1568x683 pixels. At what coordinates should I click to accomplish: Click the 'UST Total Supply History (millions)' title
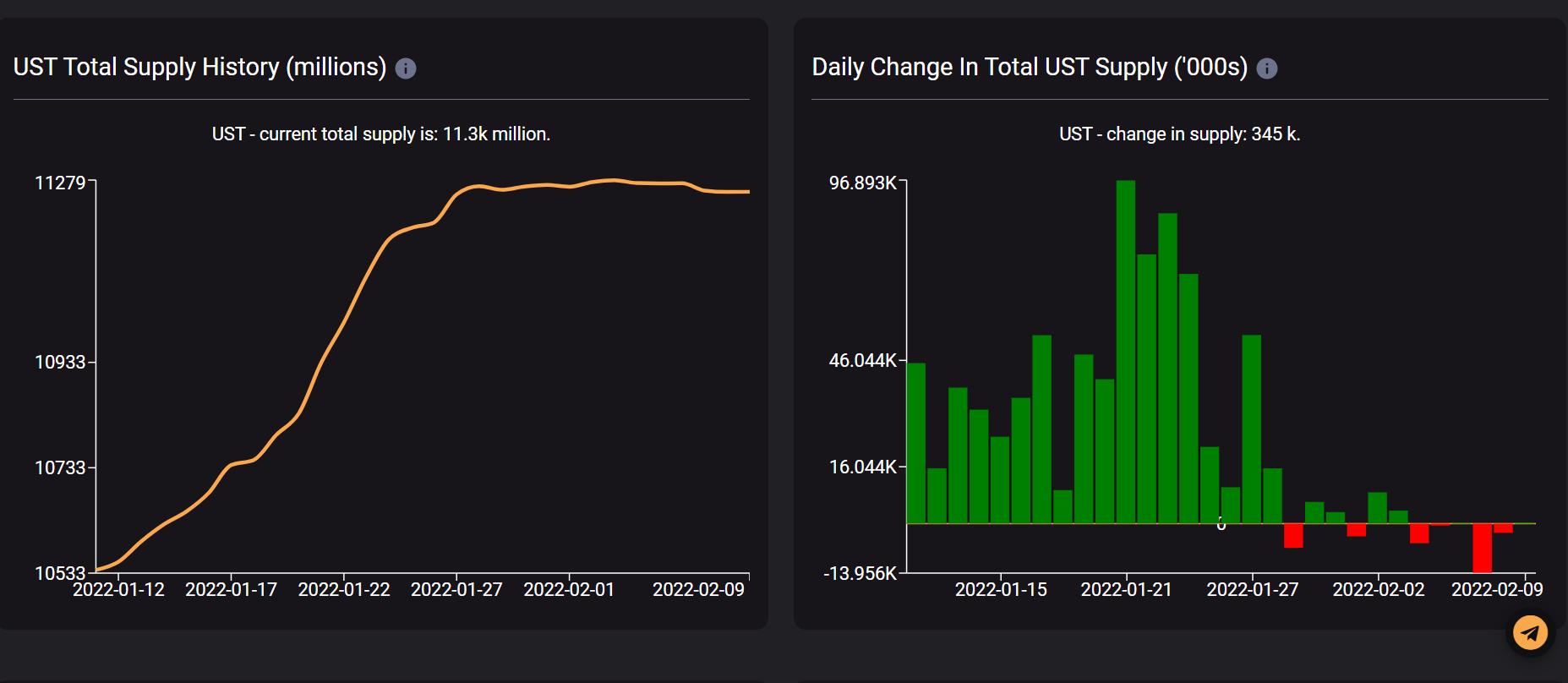click(x=199, y=67)
